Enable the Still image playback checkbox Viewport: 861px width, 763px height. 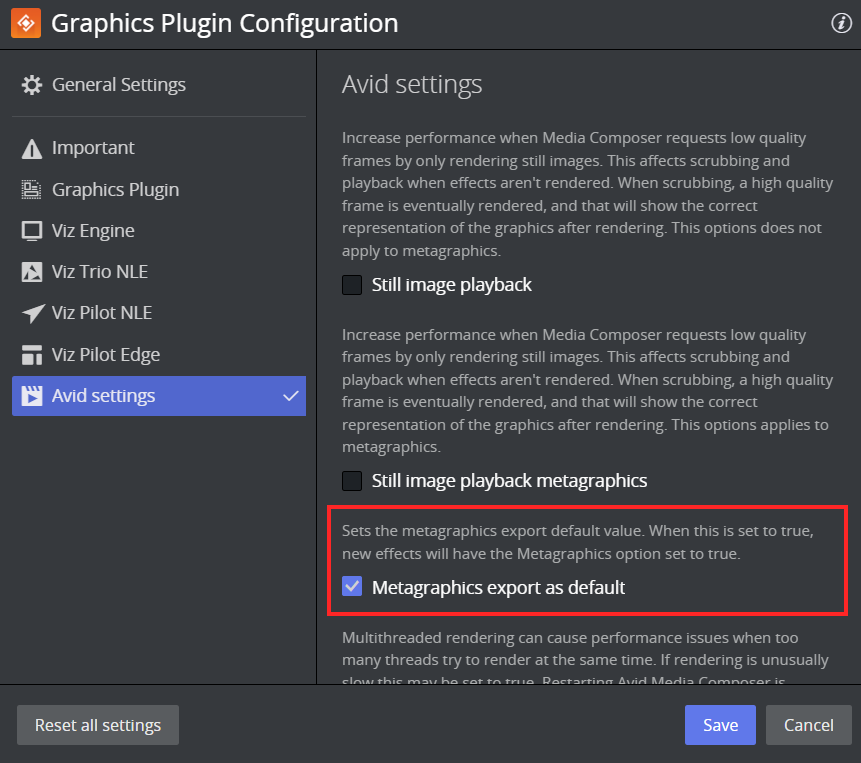point(352,285)
